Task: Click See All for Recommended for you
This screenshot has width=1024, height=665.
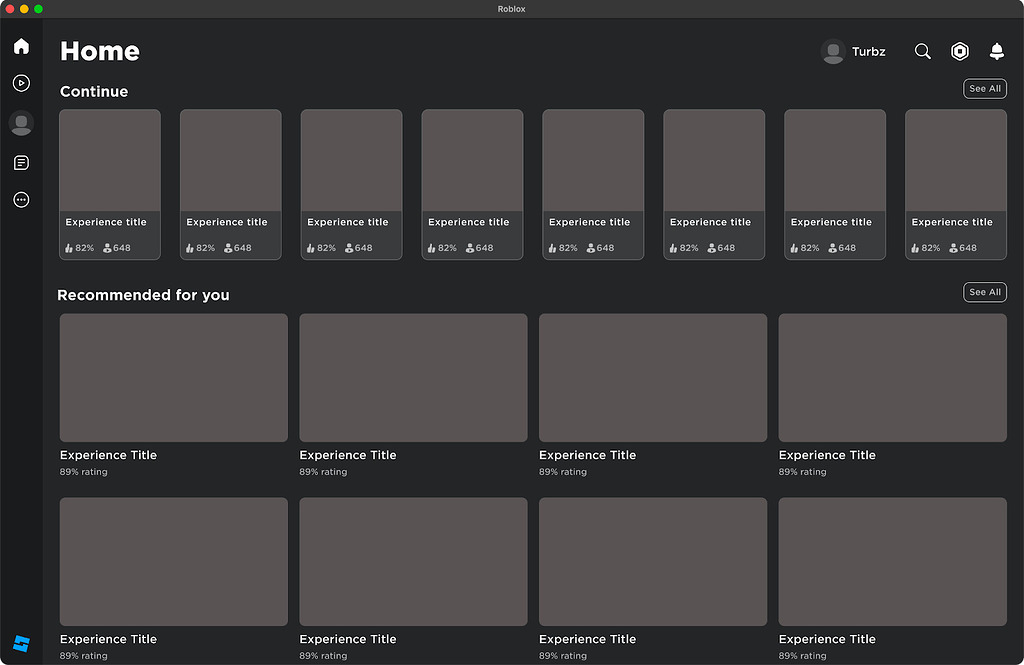Action: pyautogui.click(x=984, y=292)
